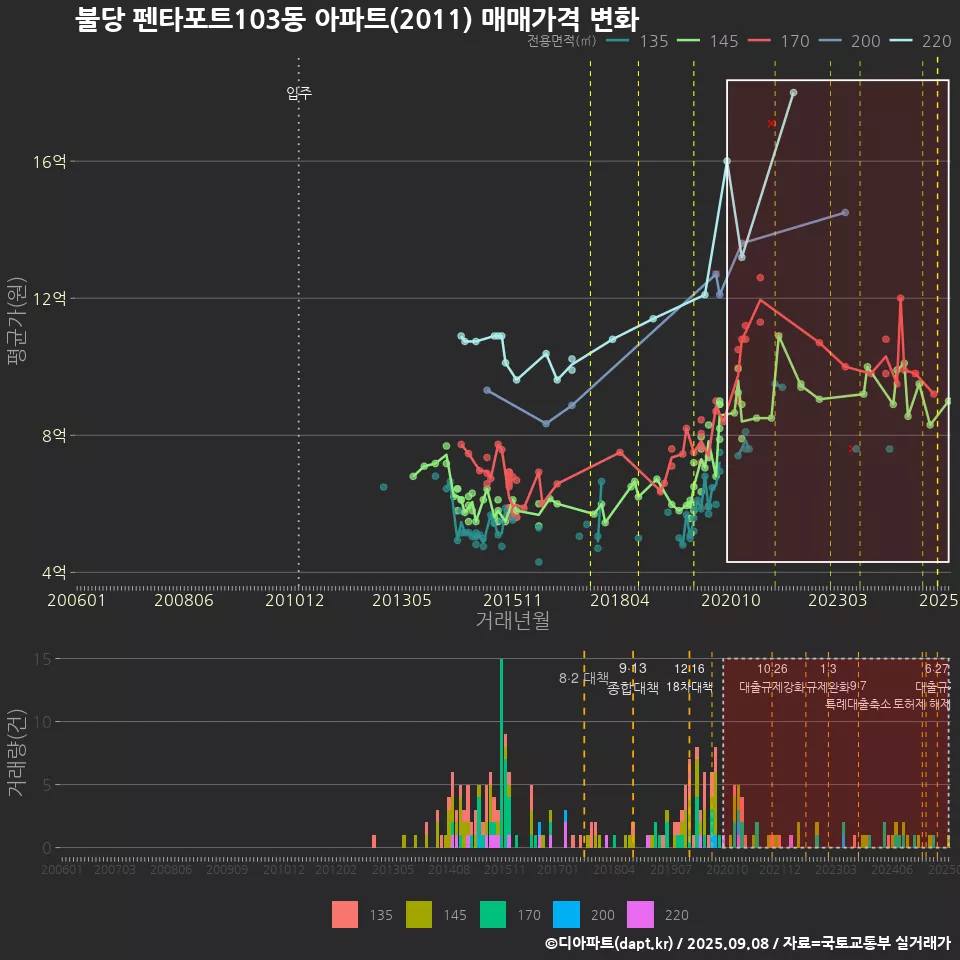The height and width of the screenshot is (960, 960).
Task: Click the olive 145 swatch in the bottom legend
Action: point(419,915)
